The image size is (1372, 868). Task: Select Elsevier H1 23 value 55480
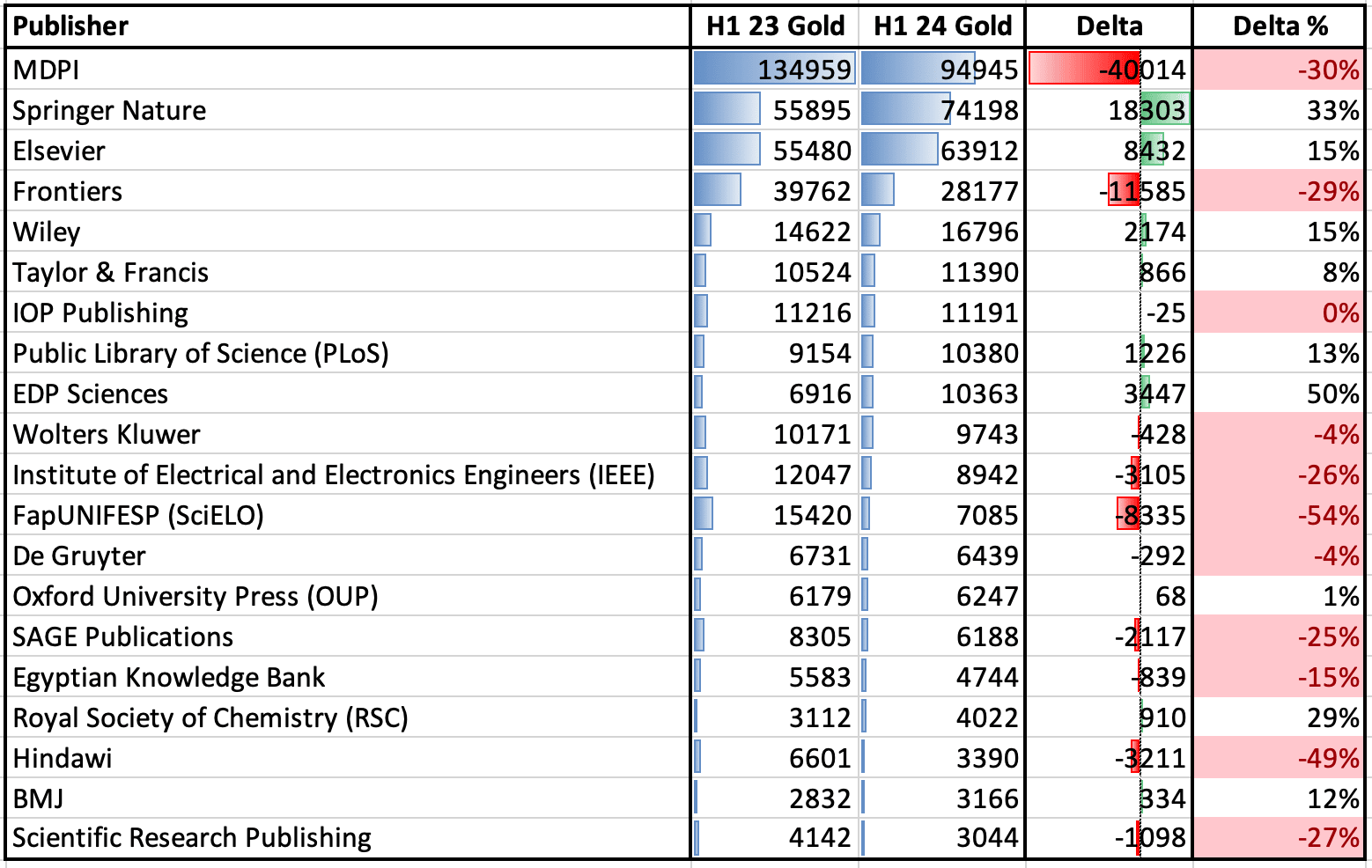click(775, 150)
